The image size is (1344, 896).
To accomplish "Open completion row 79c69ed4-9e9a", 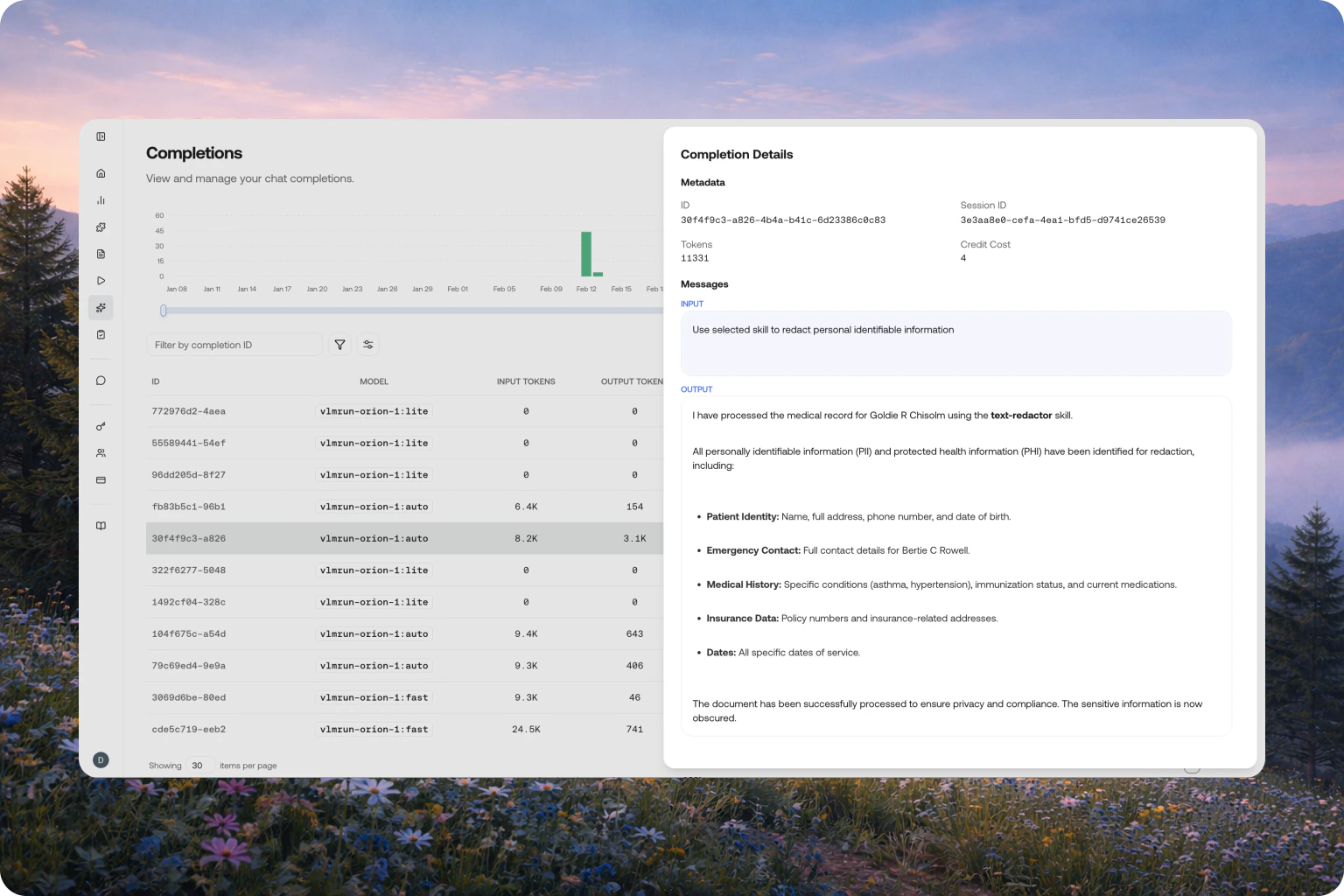I will point(405,666).
